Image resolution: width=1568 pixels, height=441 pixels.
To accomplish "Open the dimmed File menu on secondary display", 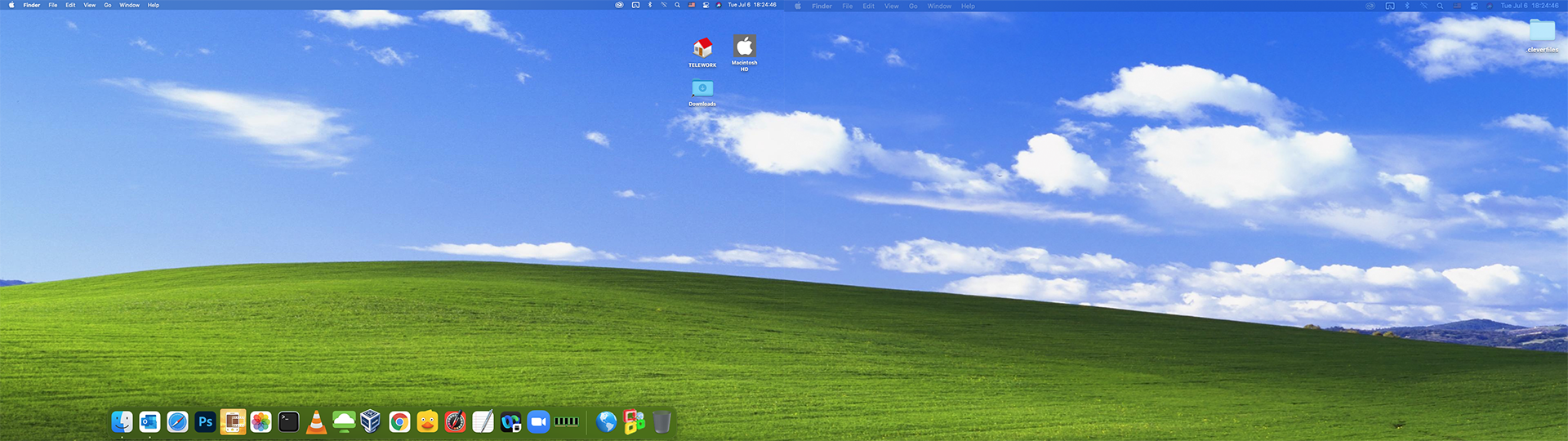I will tap(848, 6).
